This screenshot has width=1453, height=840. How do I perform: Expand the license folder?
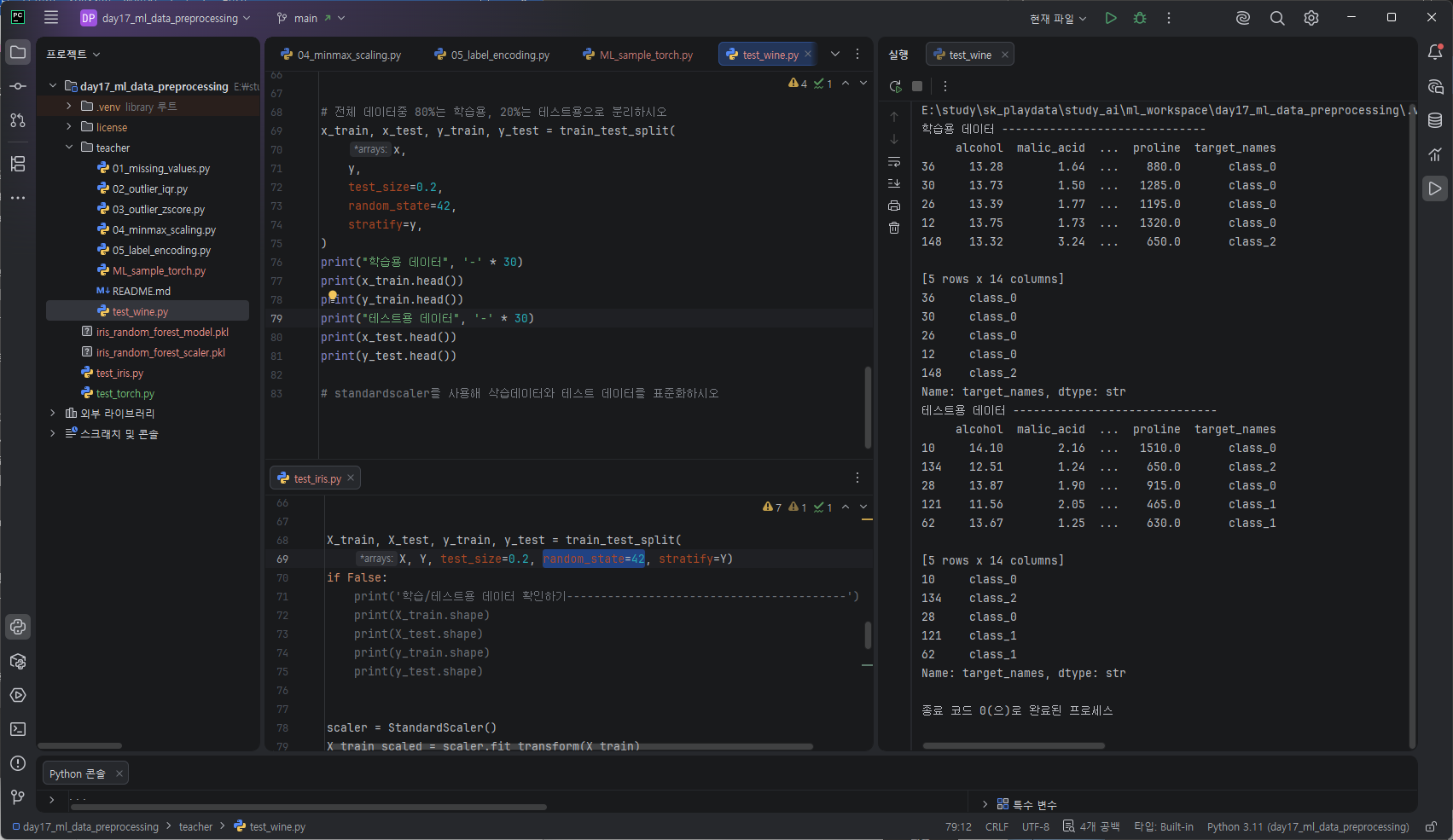point(69,127)
